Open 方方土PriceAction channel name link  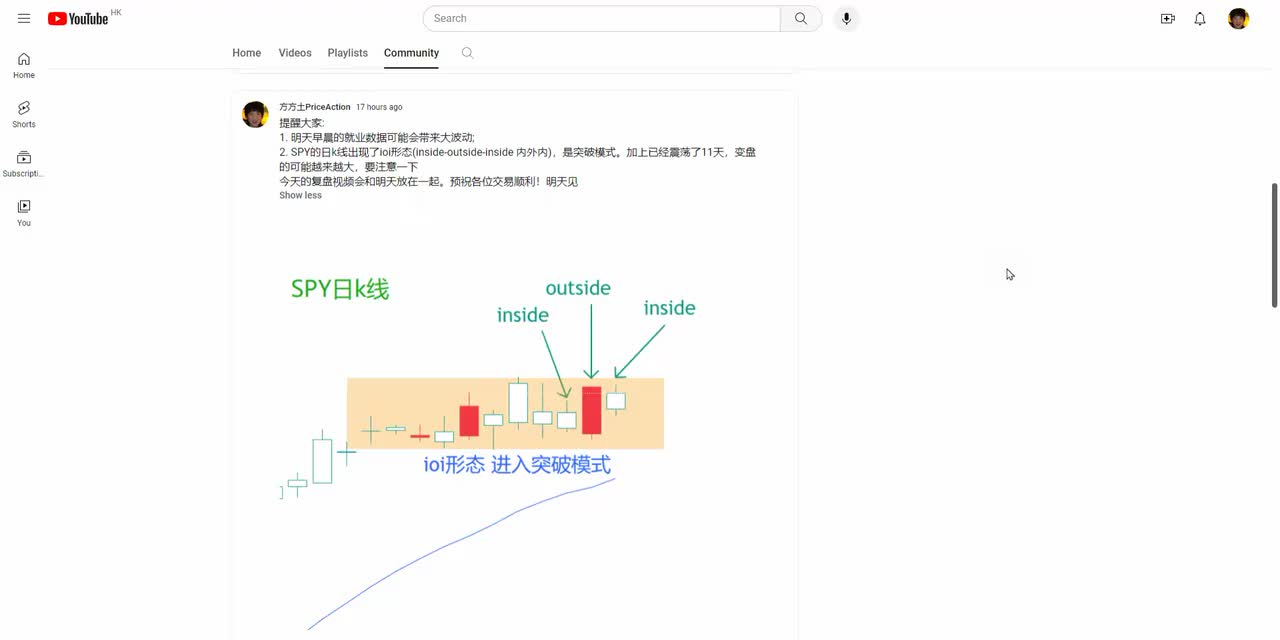[x=315, y=107]
